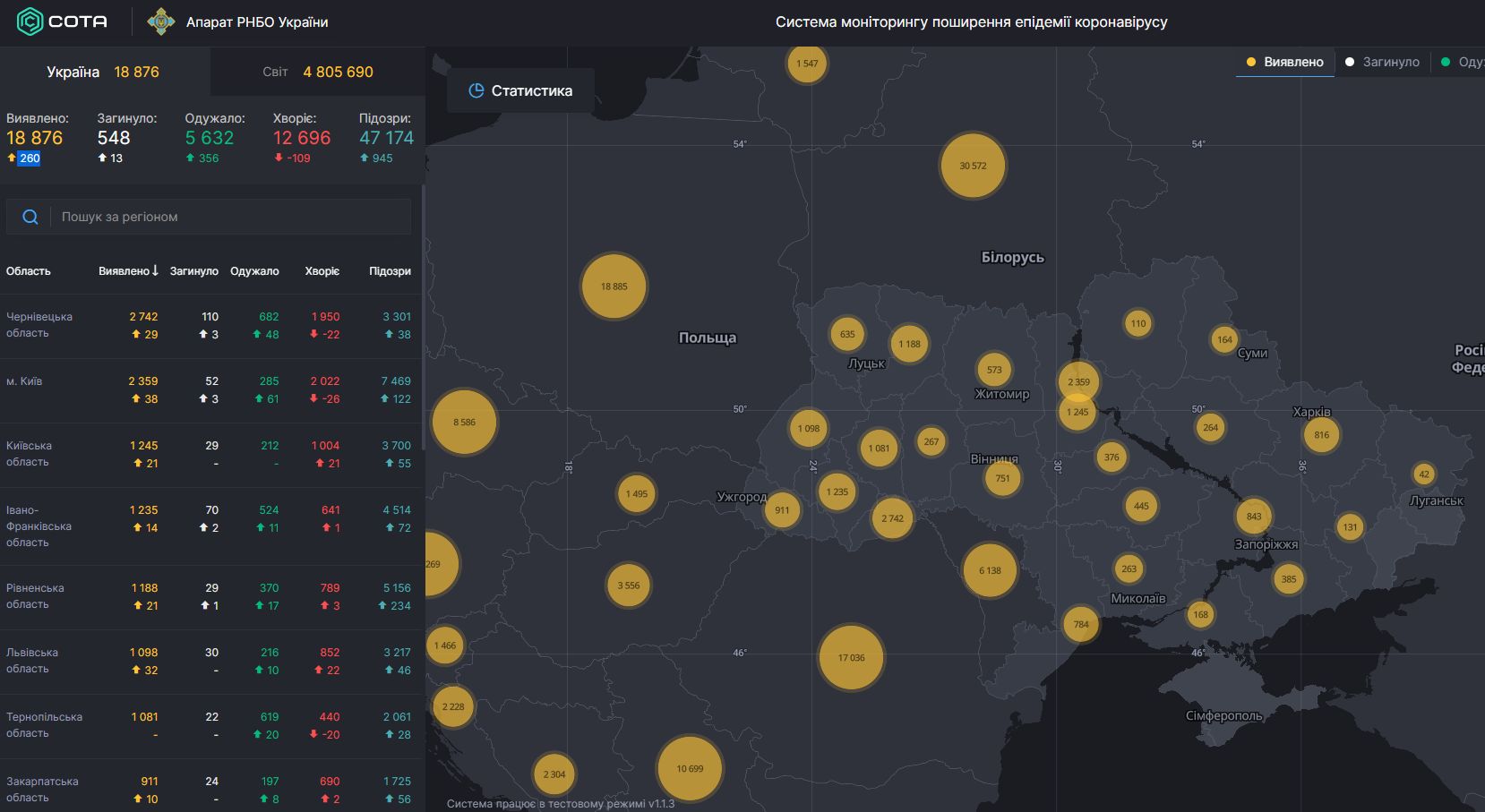The image size is (1485, 812).
Task: Sort table by Загинуло column header
Action: click(194, 271)
